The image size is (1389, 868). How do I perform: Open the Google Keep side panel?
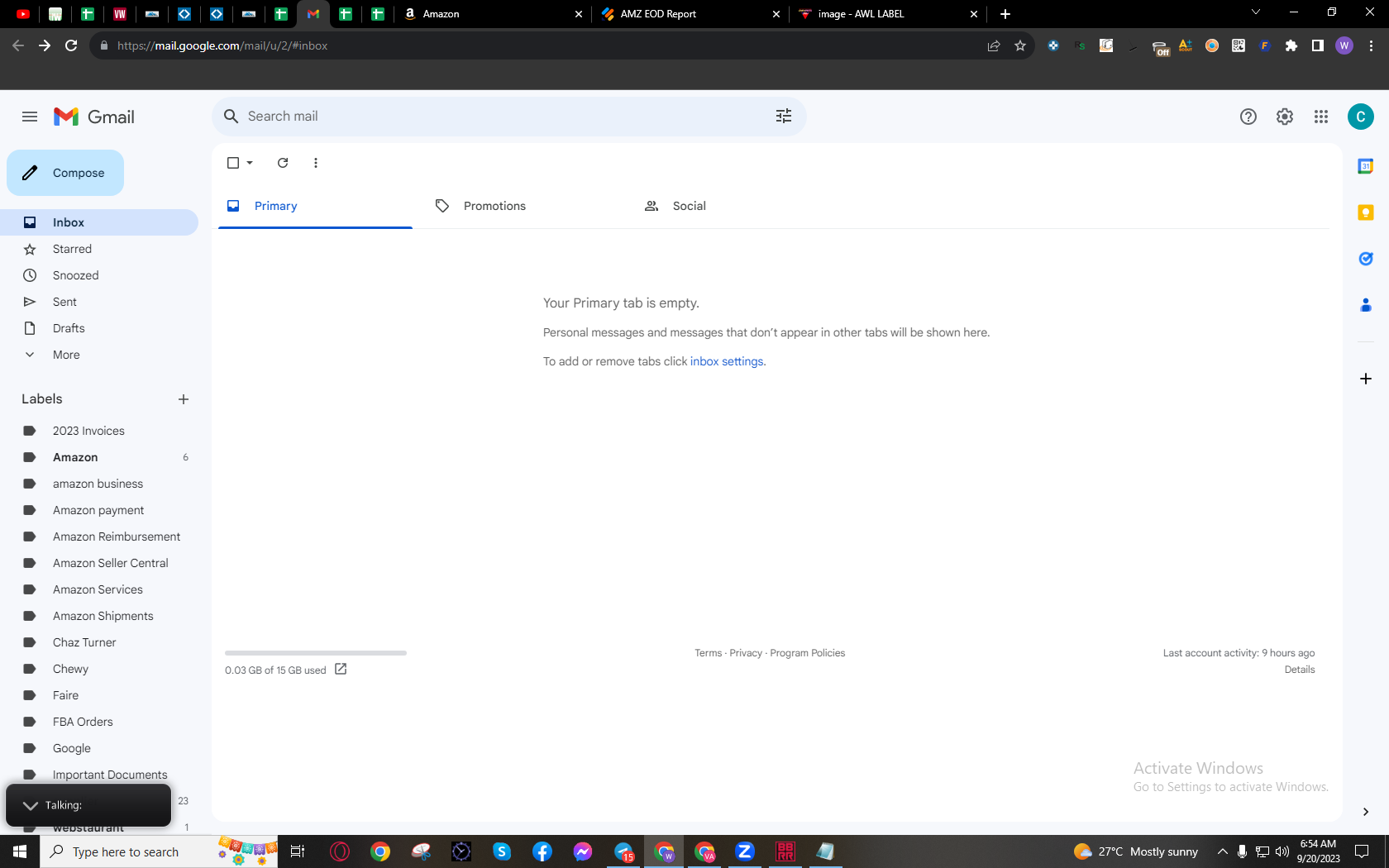click(1366, 212)
